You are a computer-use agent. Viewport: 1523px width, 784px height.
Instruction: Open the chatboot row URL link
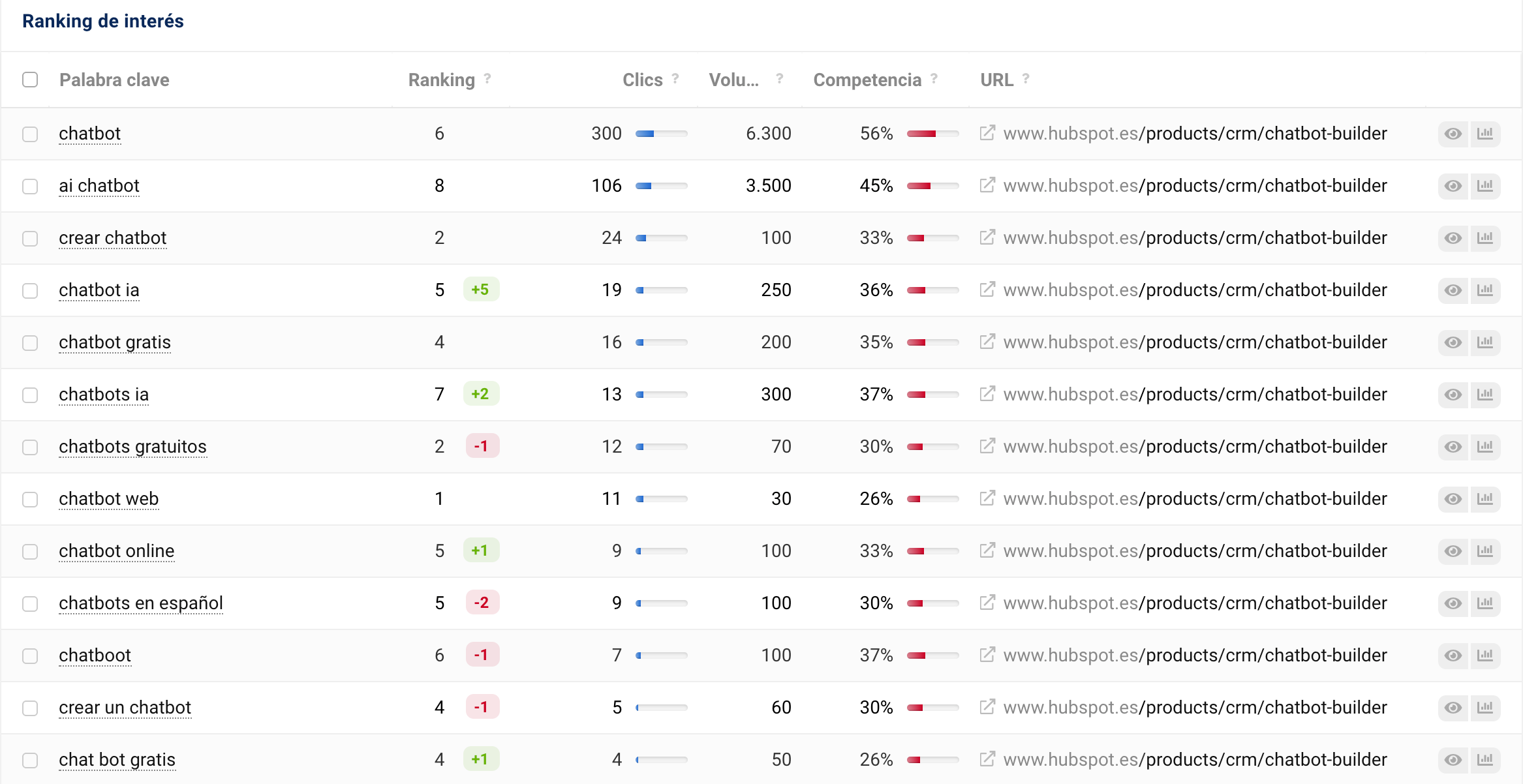coord(1194,656)
